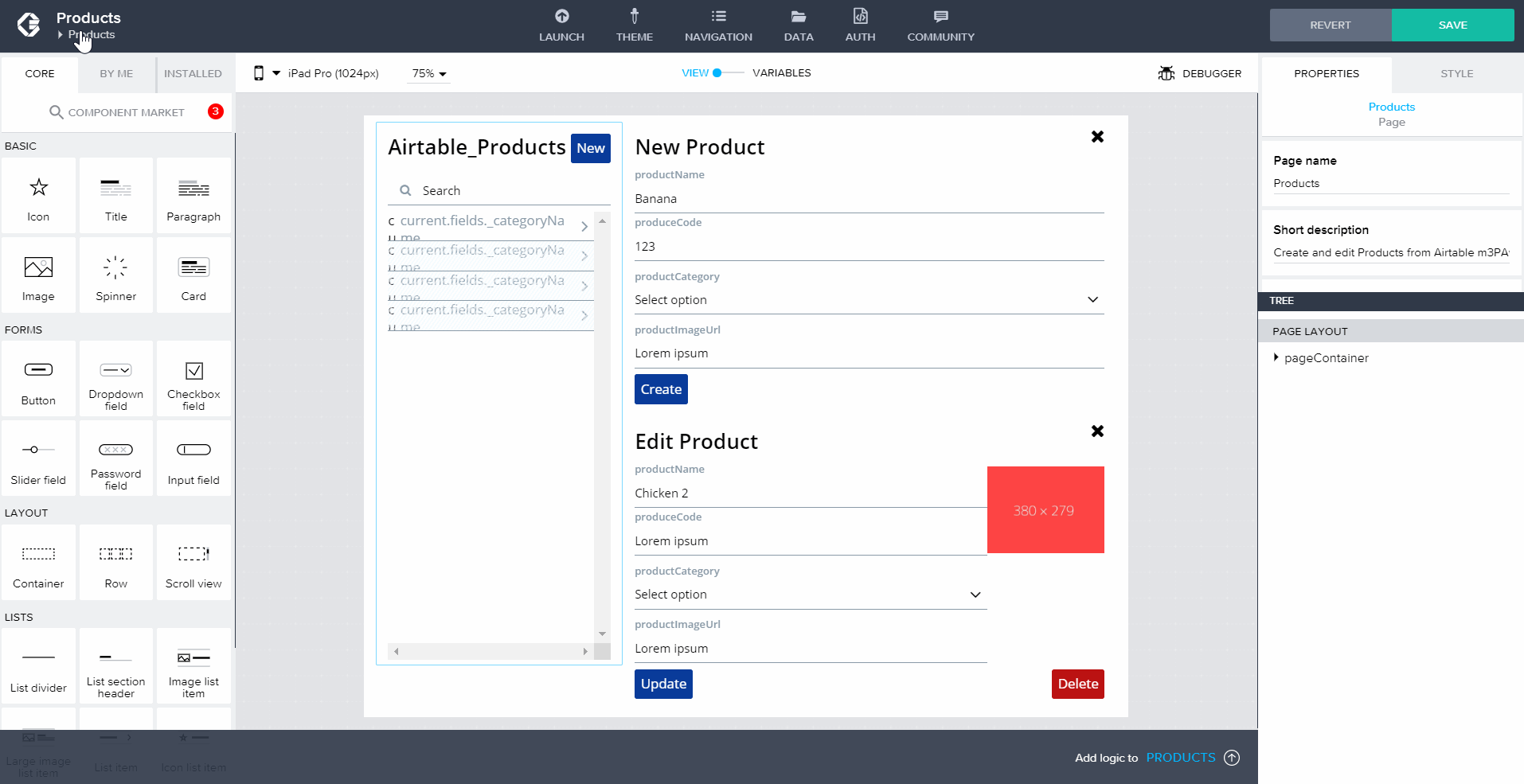Image resolution: width=1524 pixels, height=784 pixels.
Task: Click the red placeholder product image
Action: click(x=1045, y=509)
